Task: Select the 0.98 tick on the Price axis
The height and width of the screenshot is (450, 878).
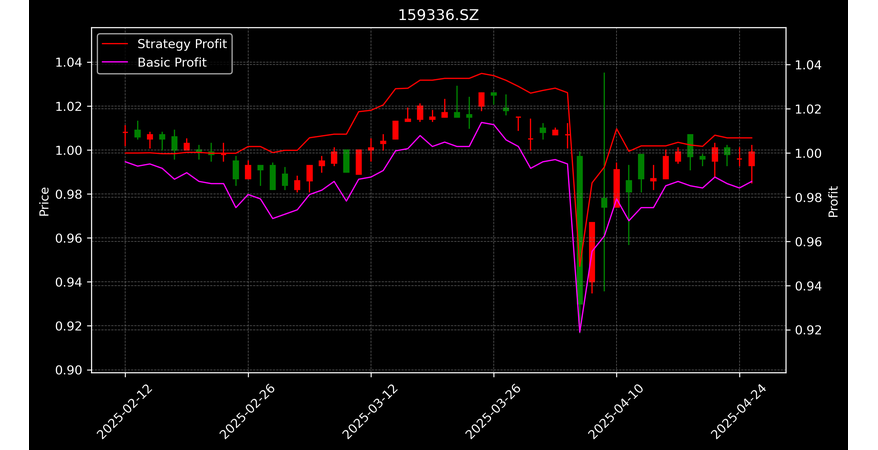Action: click(x=68, y=194)
